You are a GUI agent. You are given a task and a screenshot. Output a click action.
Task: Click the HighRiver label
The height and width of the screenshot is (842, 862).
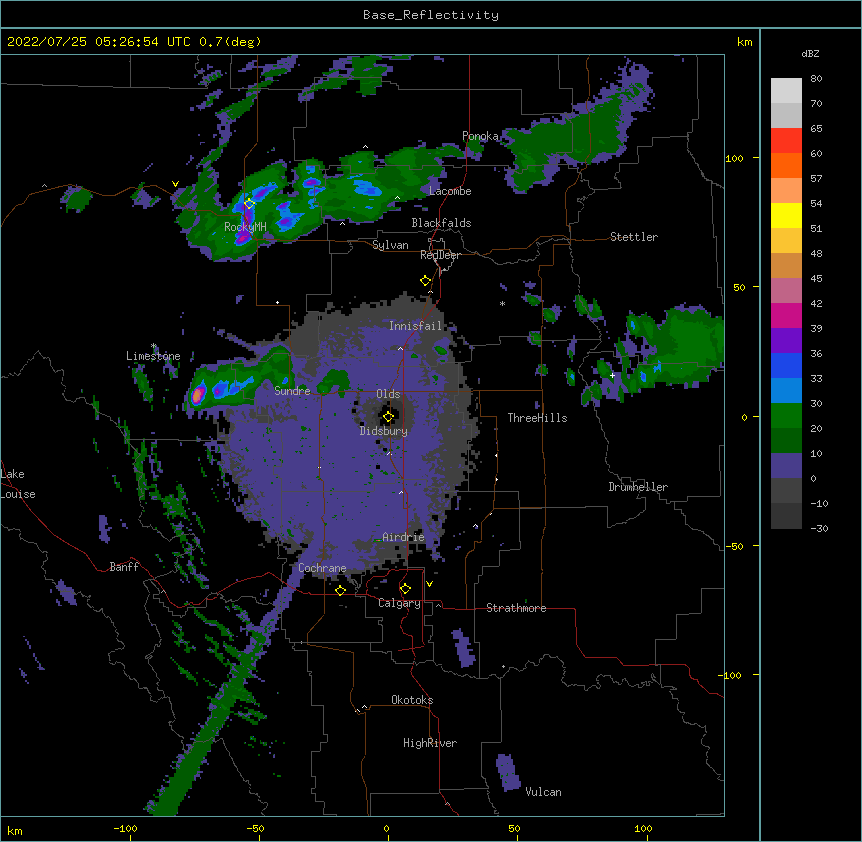click(430, 743)
